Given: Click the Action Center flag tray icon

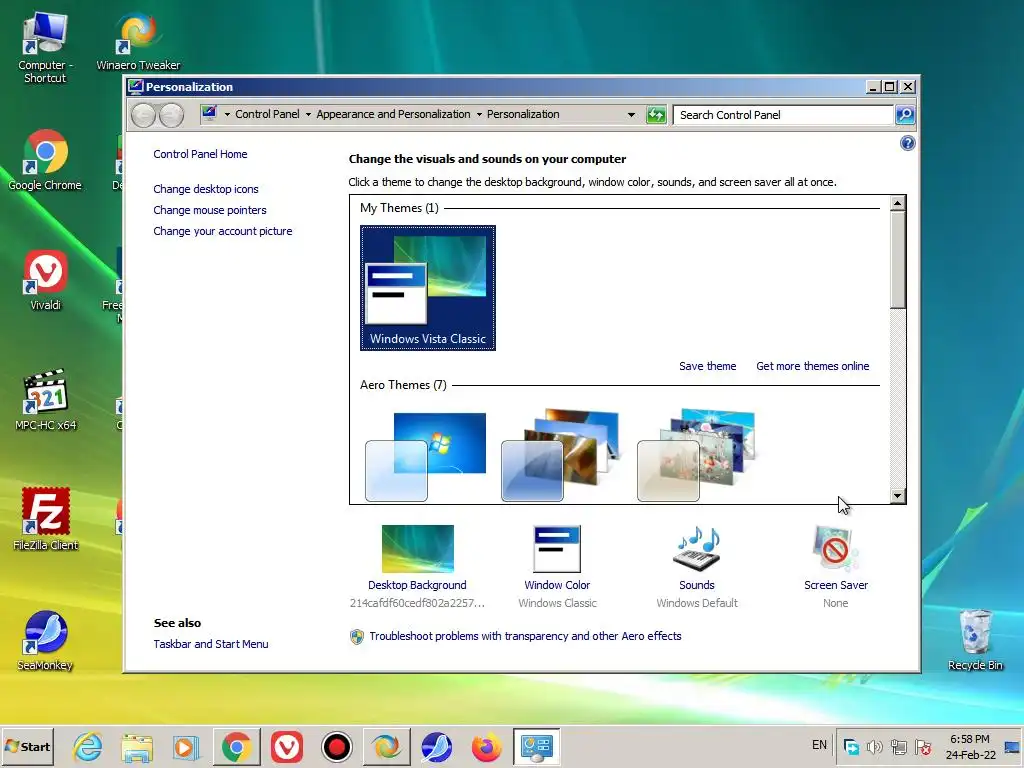Looking at the screenshot, I should 923,746.
